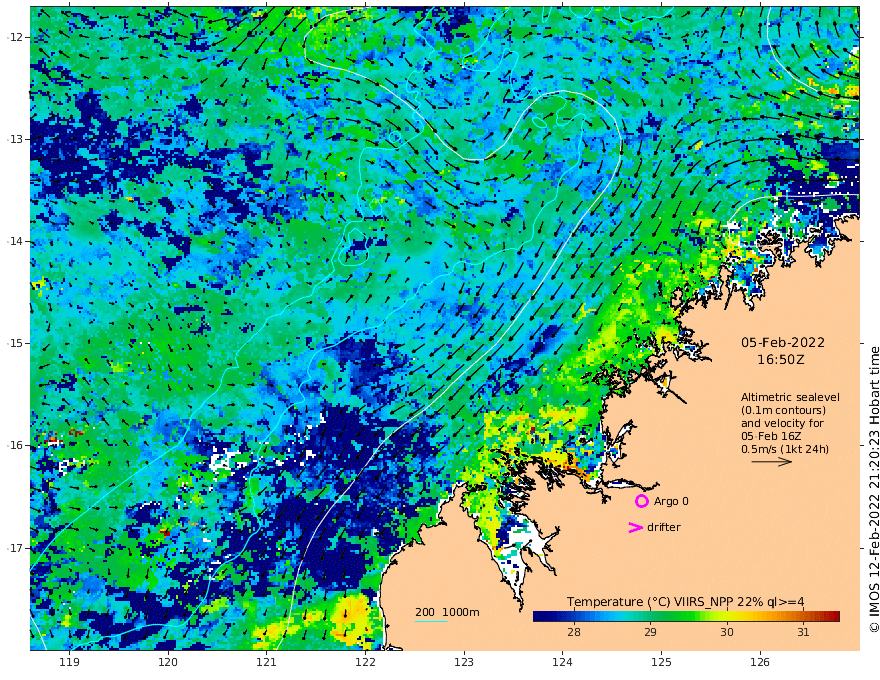Click latitude tick label -15
Screen dimensions: 880x680
(15, 343)
